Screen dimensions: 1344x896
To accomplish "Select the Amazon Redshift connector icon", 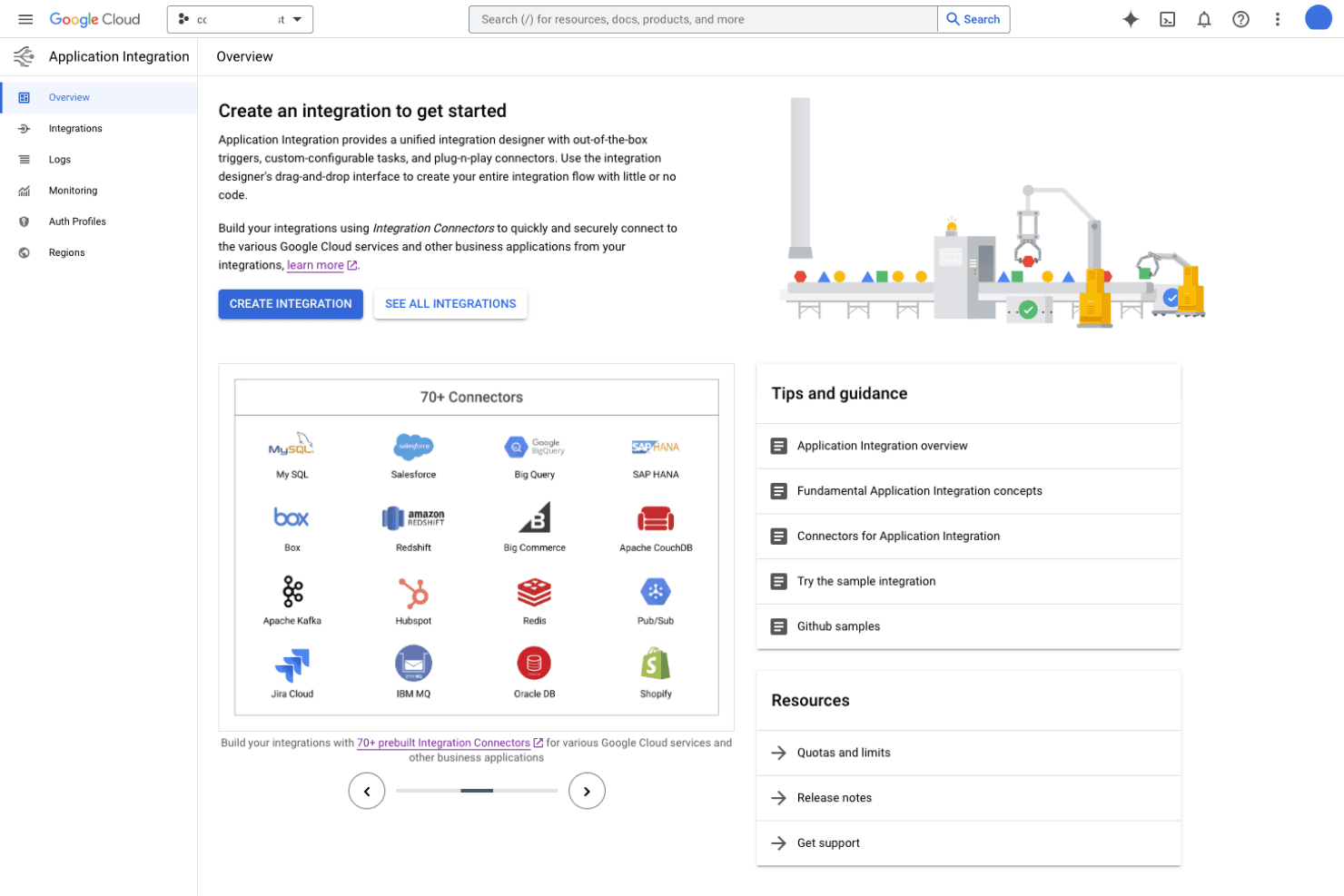I will coord(413,518).
